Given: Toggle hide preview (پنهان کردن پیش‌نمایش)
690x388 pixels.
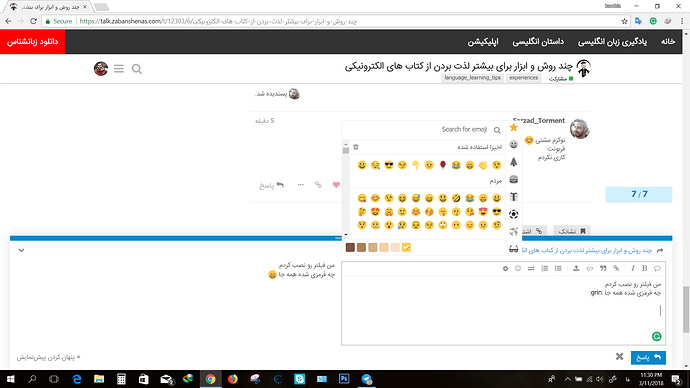Looking at the screenshot, I should 48,357.
